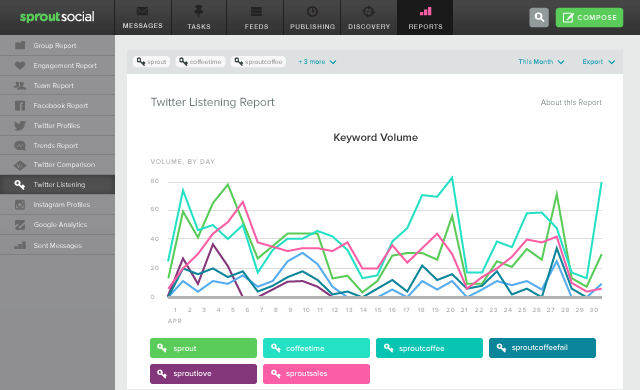Click the sprout keyword filter chip
The width and height of the screenshot is (640, 390).
point(151,62)
